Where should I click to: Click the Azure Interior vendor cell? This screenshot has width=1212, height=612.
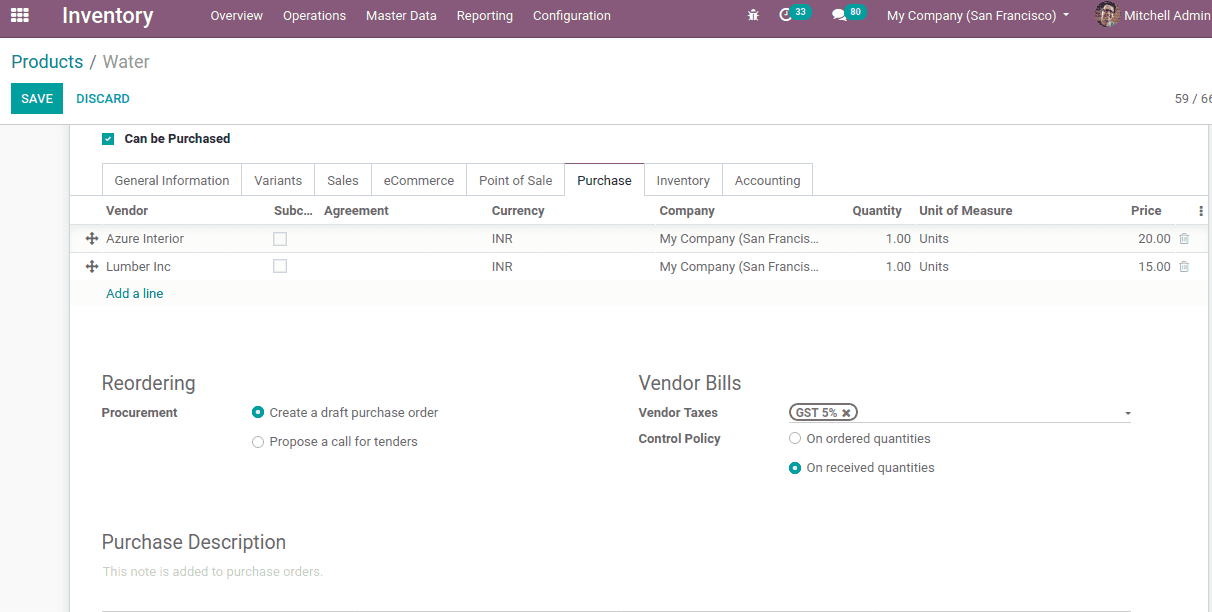145,239
